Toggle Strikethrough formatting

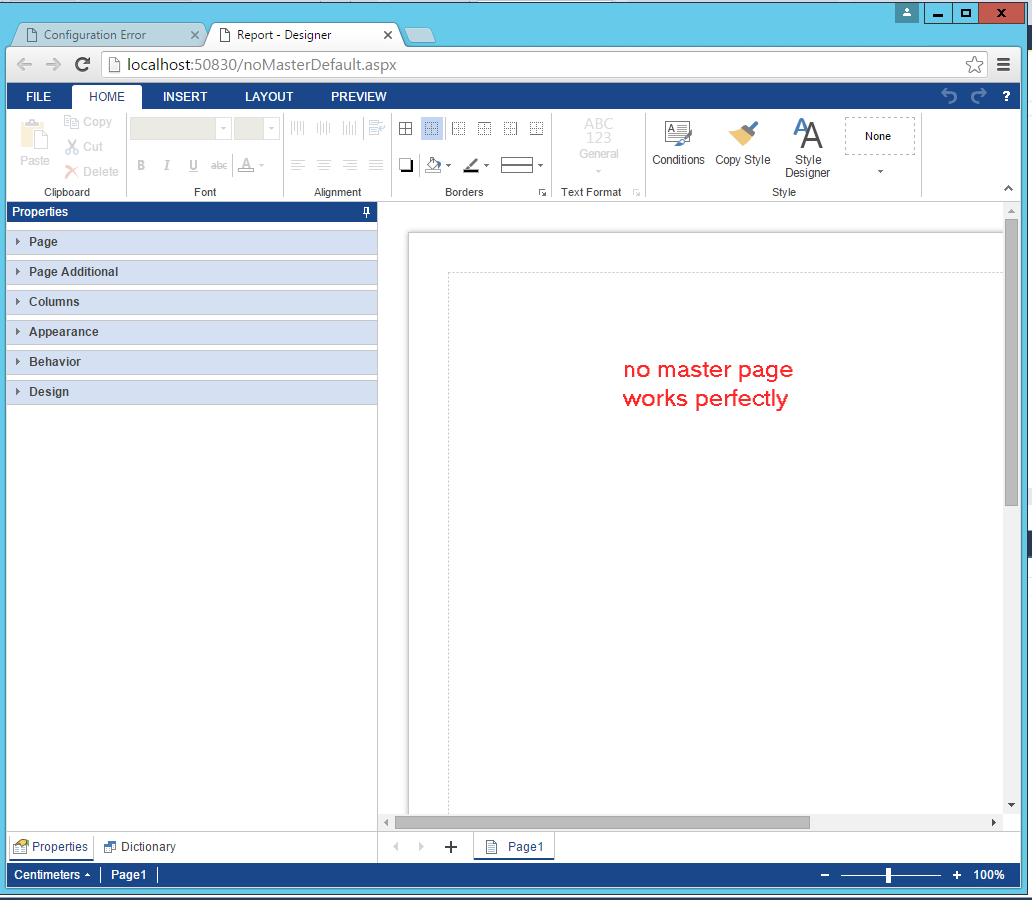(x=219, y=165)
